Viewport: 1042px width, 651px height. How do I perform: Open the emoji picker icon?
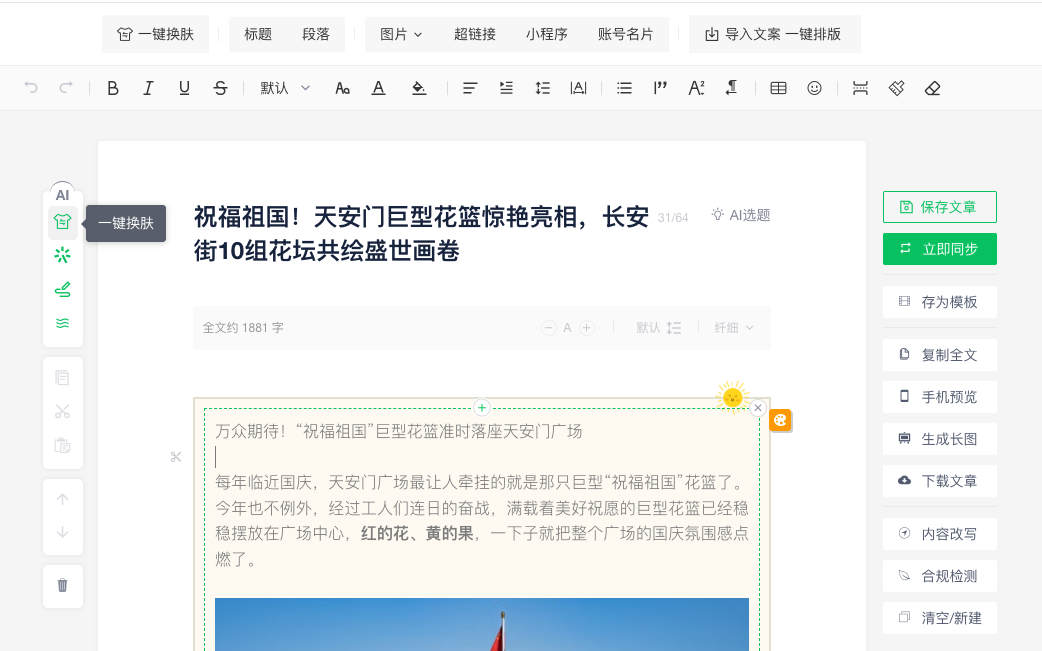pos(814,88)
